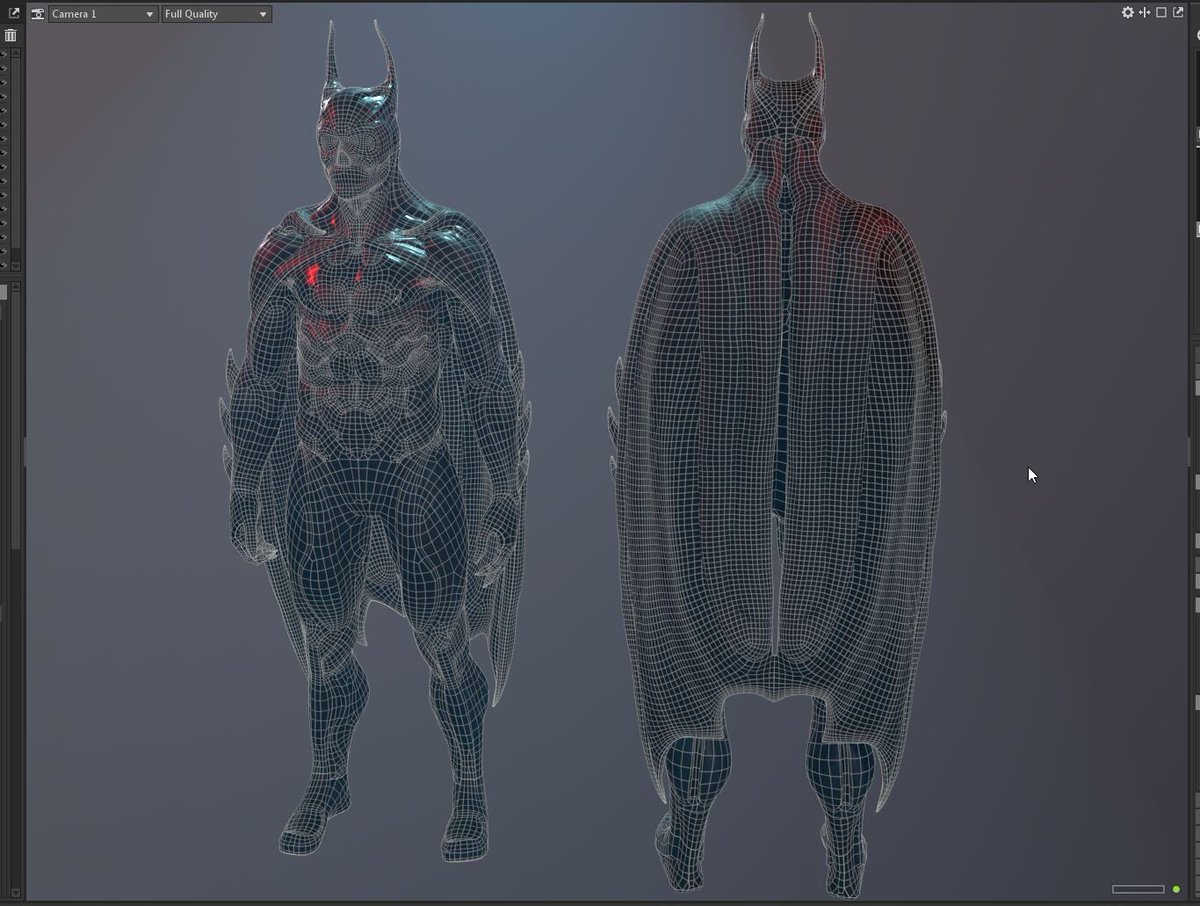Open viewport settings gear icon
The width and height of the screenshot is (1200, 906).
[x=1128, y=12]
